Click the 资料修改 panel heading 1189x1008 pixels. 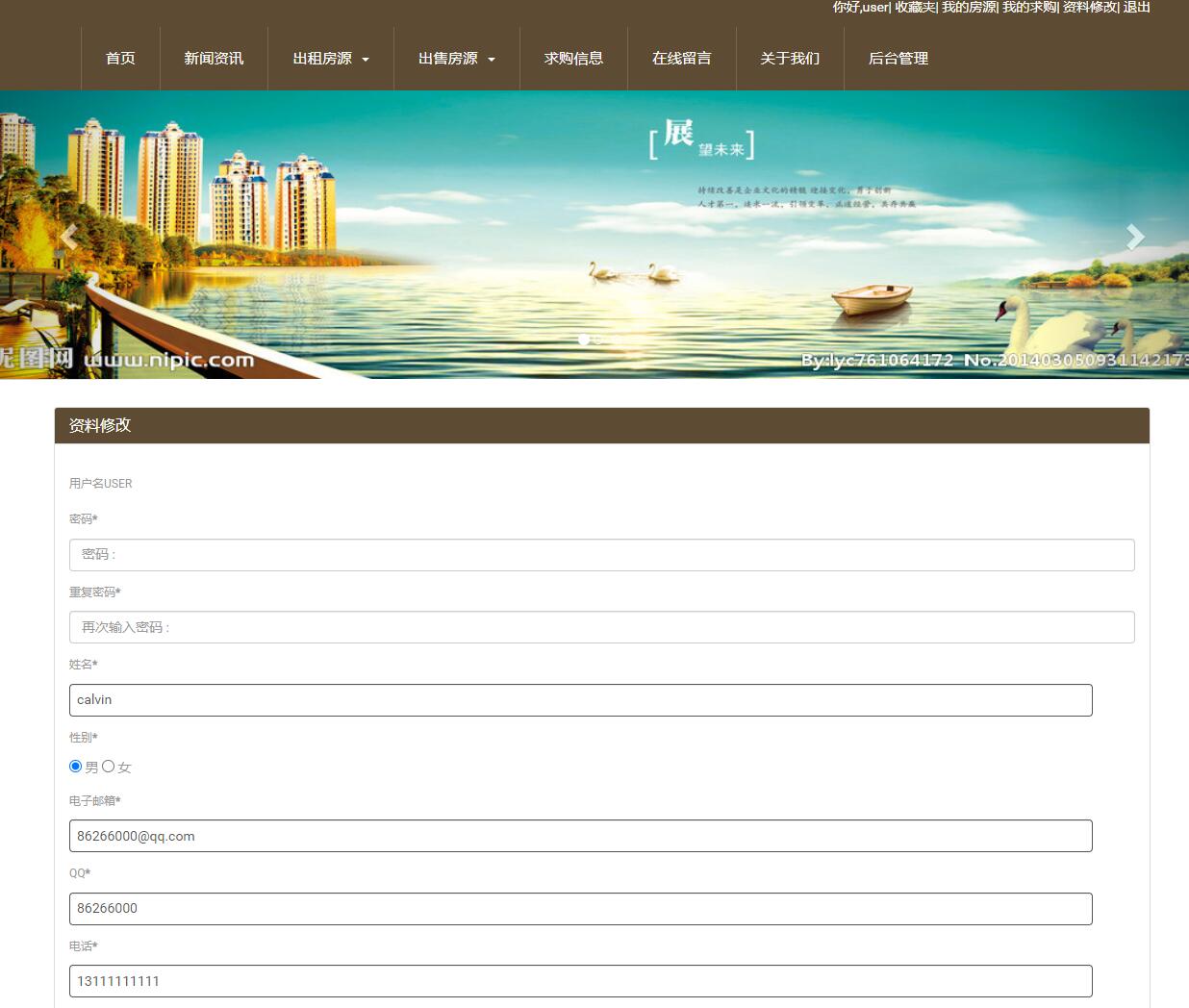(x=100, y=425)
